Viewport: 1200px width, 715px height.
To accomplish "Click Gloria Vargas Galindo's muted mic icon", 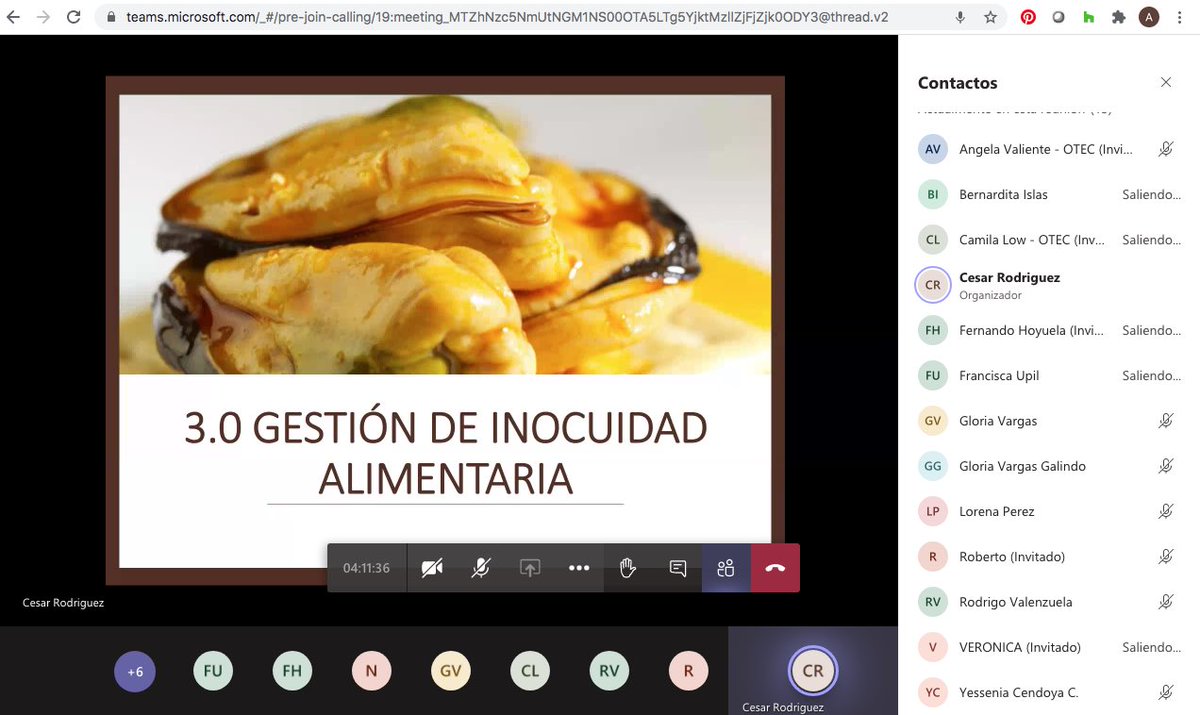I will pyautogui.click(x=1165, y=466).
